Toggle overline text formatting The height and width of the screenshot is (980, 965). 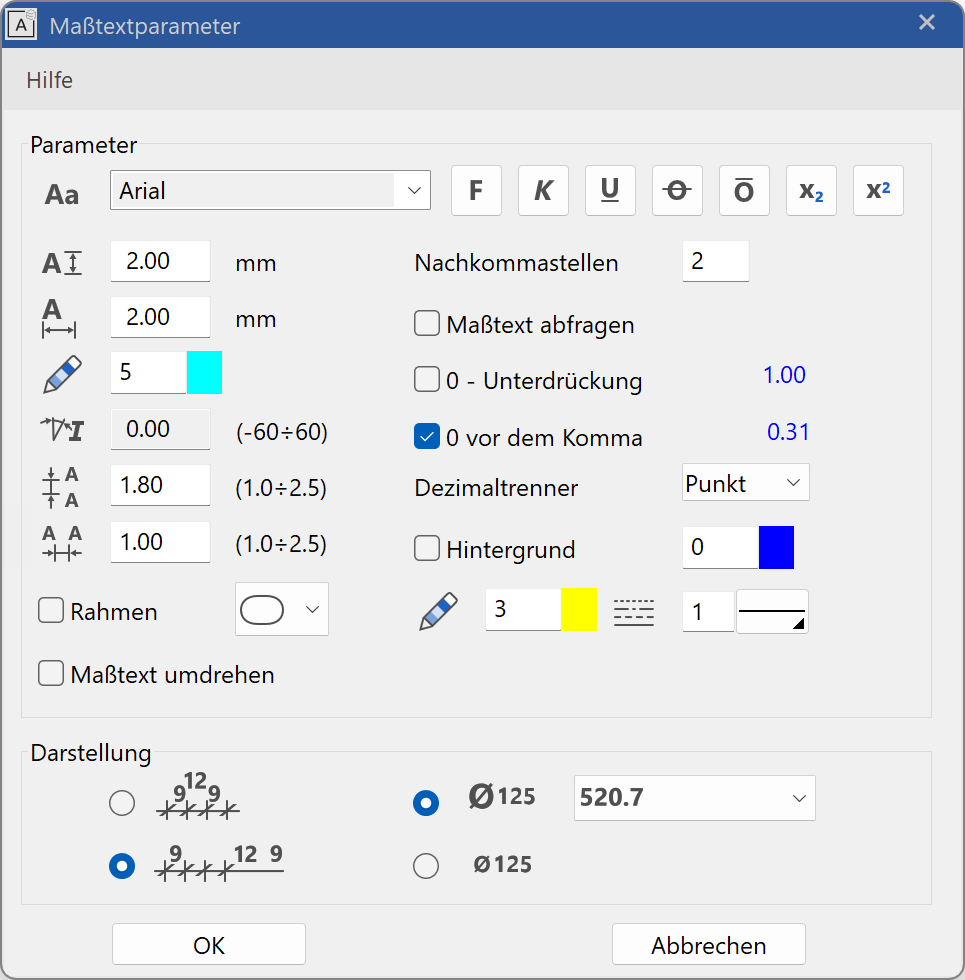(x=744, y=191)
